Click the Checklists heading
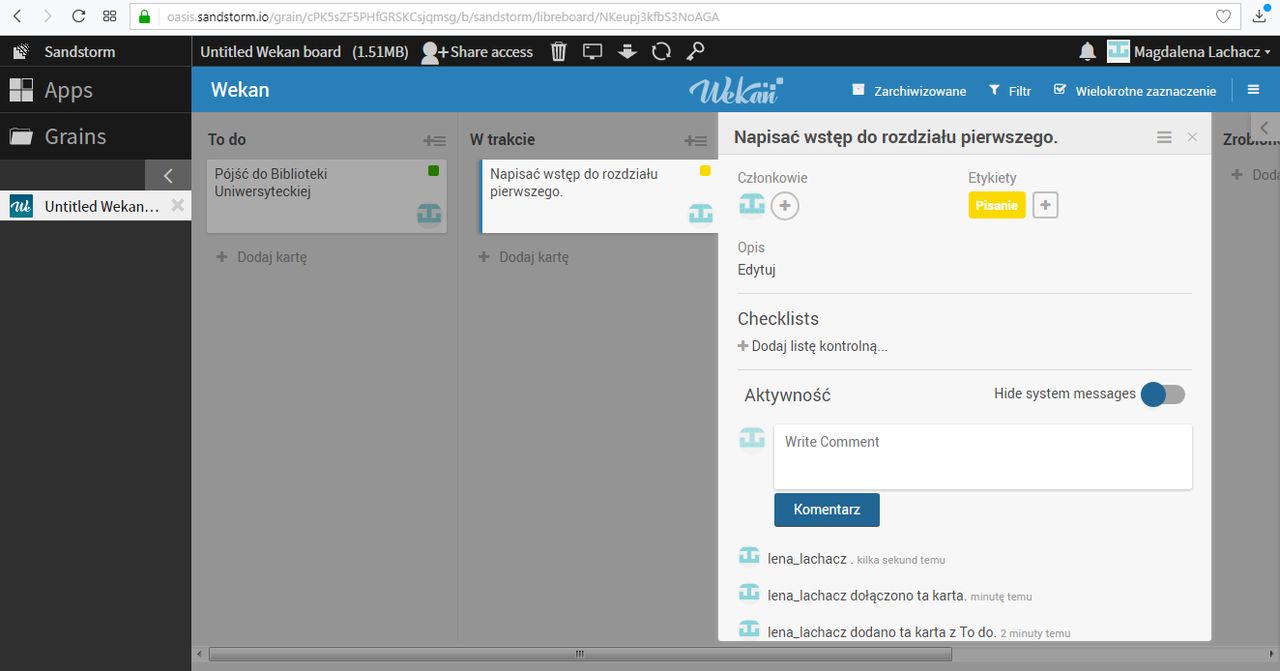Image resolution: width=1280 pixels, height=671 pixels. [778, 319]
